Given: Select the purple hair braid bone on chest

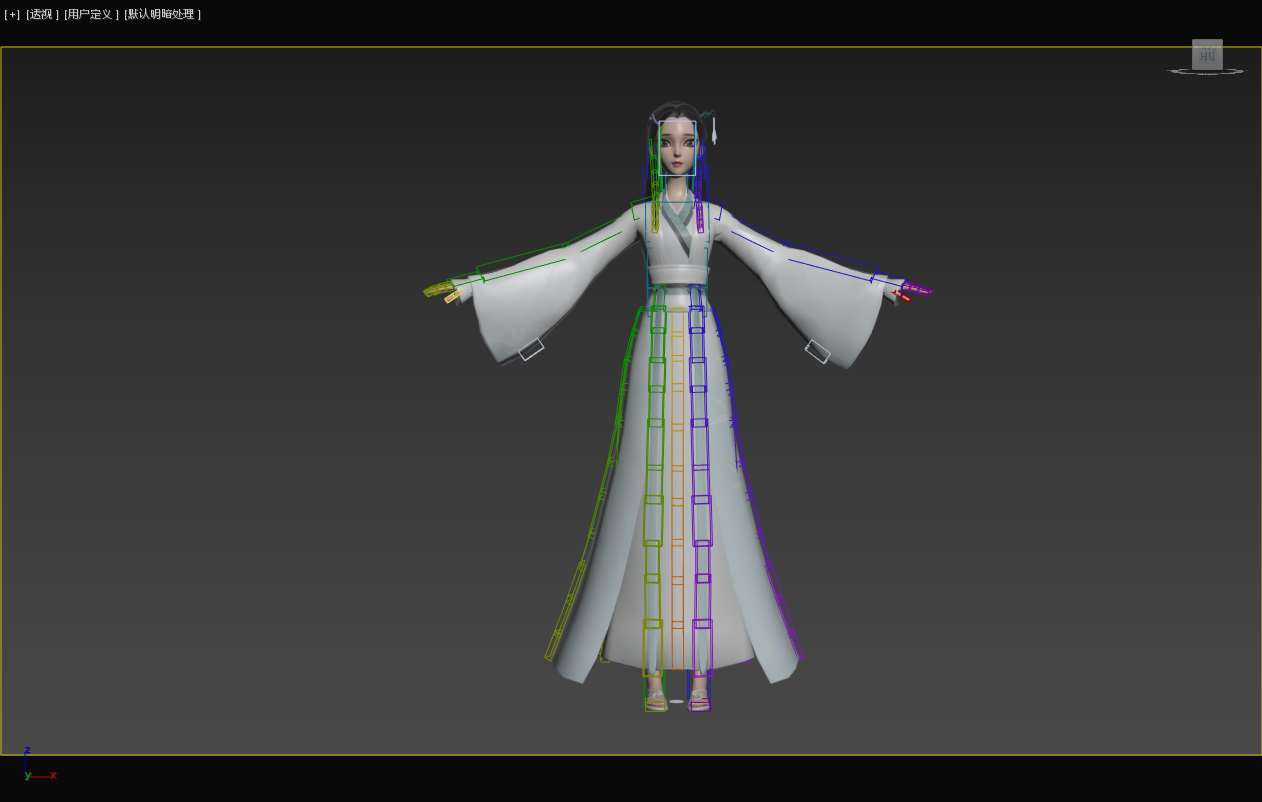Looking at the screenshot, I should [699, 215].
